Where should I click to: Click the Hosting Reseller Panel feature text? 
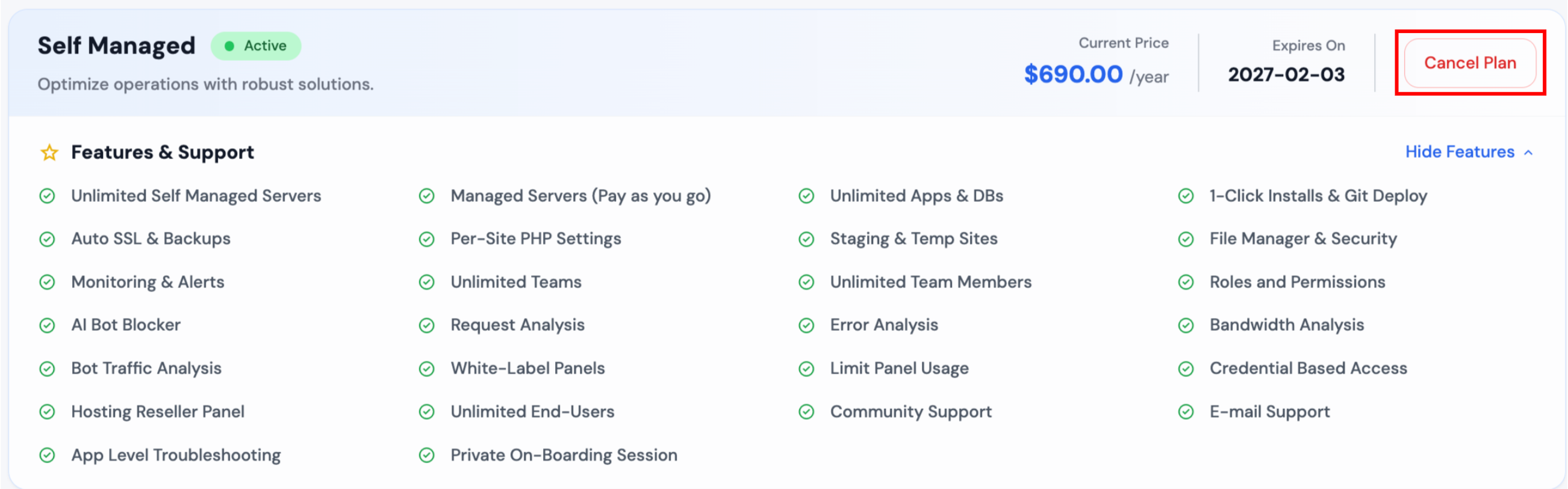point(158,412)
